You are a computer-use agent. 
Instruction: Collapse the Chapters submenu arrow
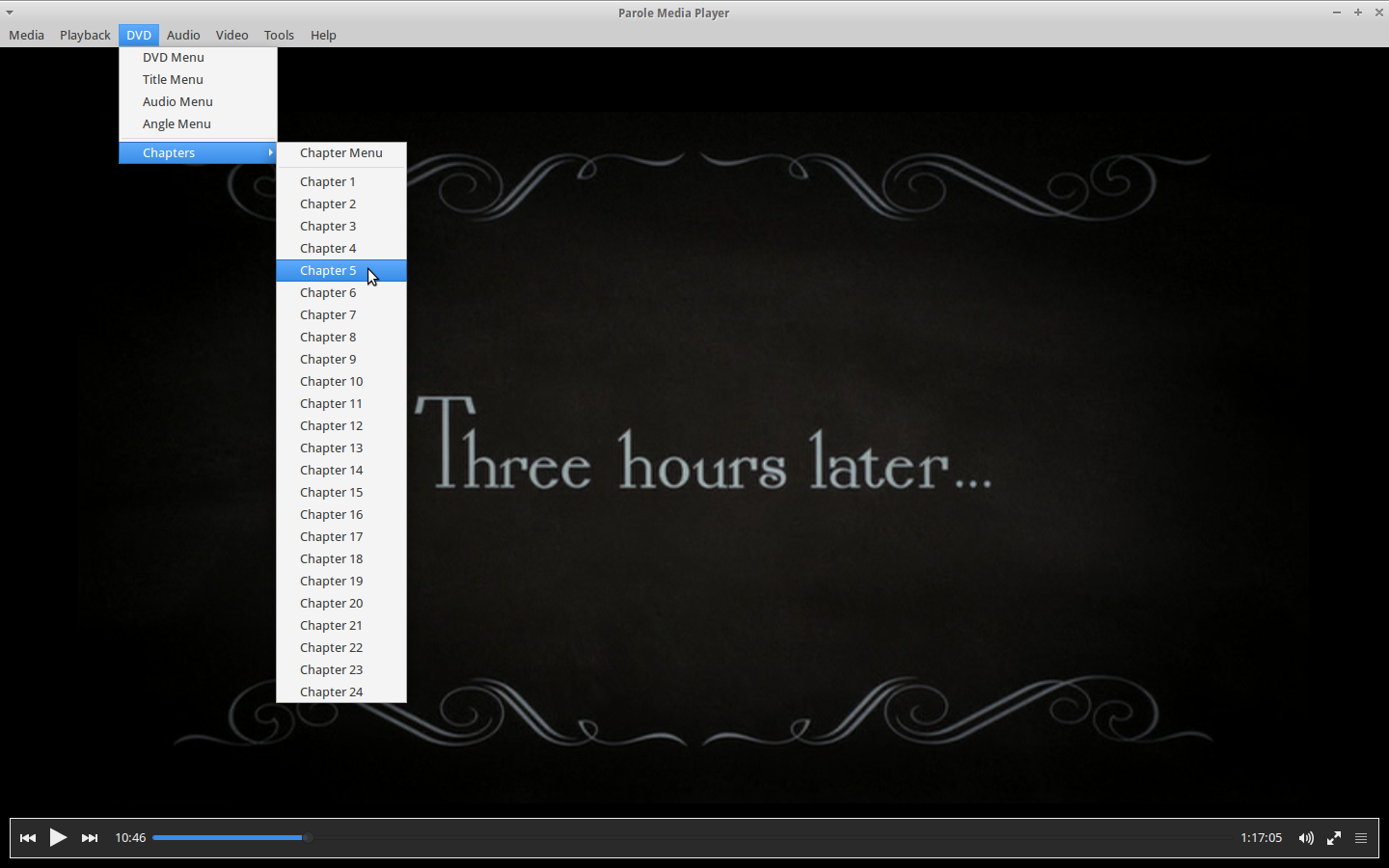point(270,152)
